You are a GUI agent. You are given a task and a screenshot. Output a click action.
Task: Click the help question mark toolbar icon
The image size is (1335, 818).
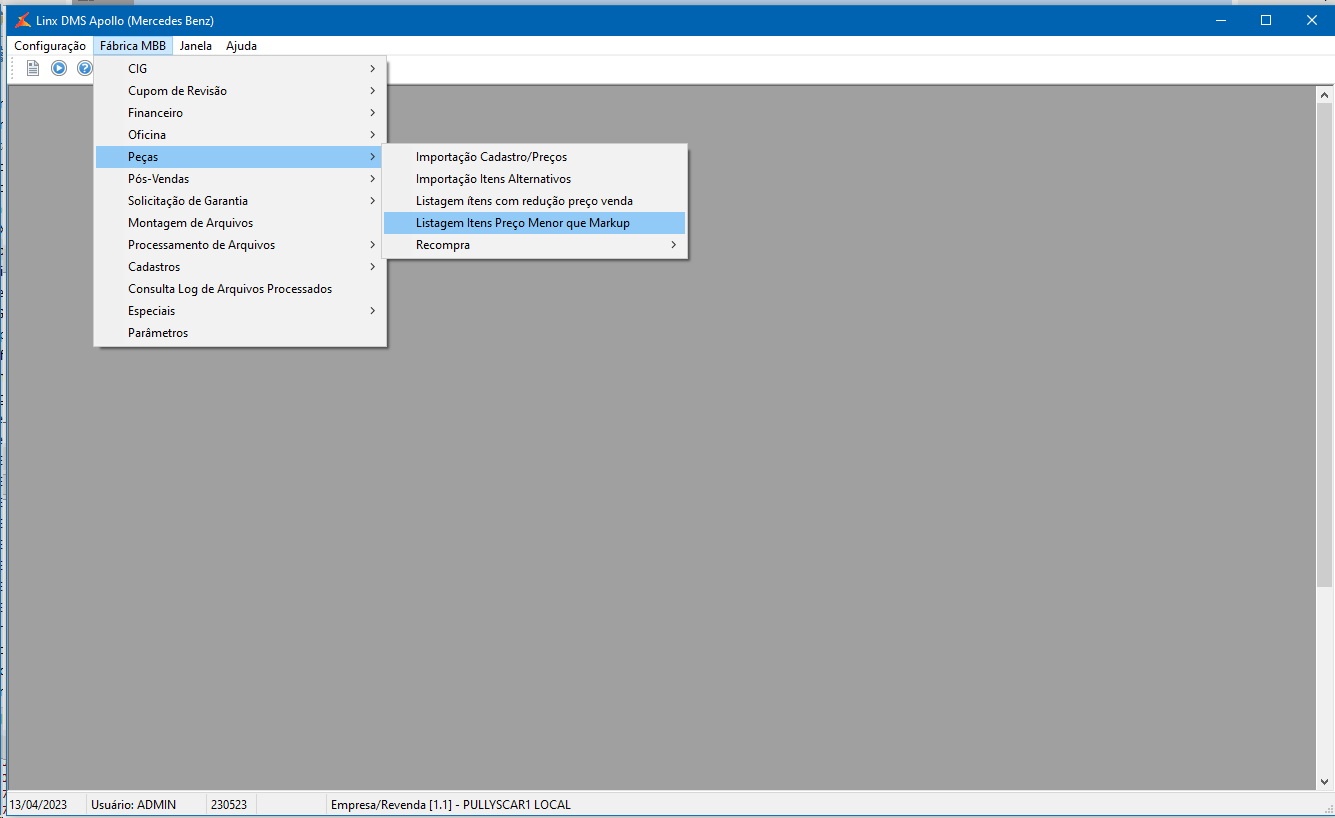(x=85, y=69)
